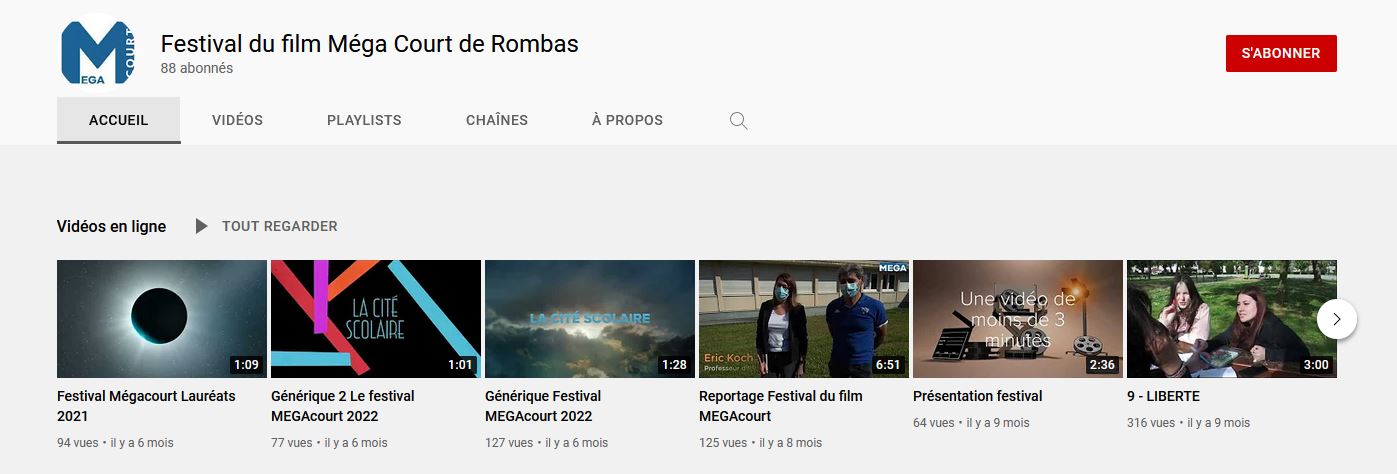Click the Tout Regarder link
Screen dimensions: 1397x474
pyautogui.click(x=279, y=226)
